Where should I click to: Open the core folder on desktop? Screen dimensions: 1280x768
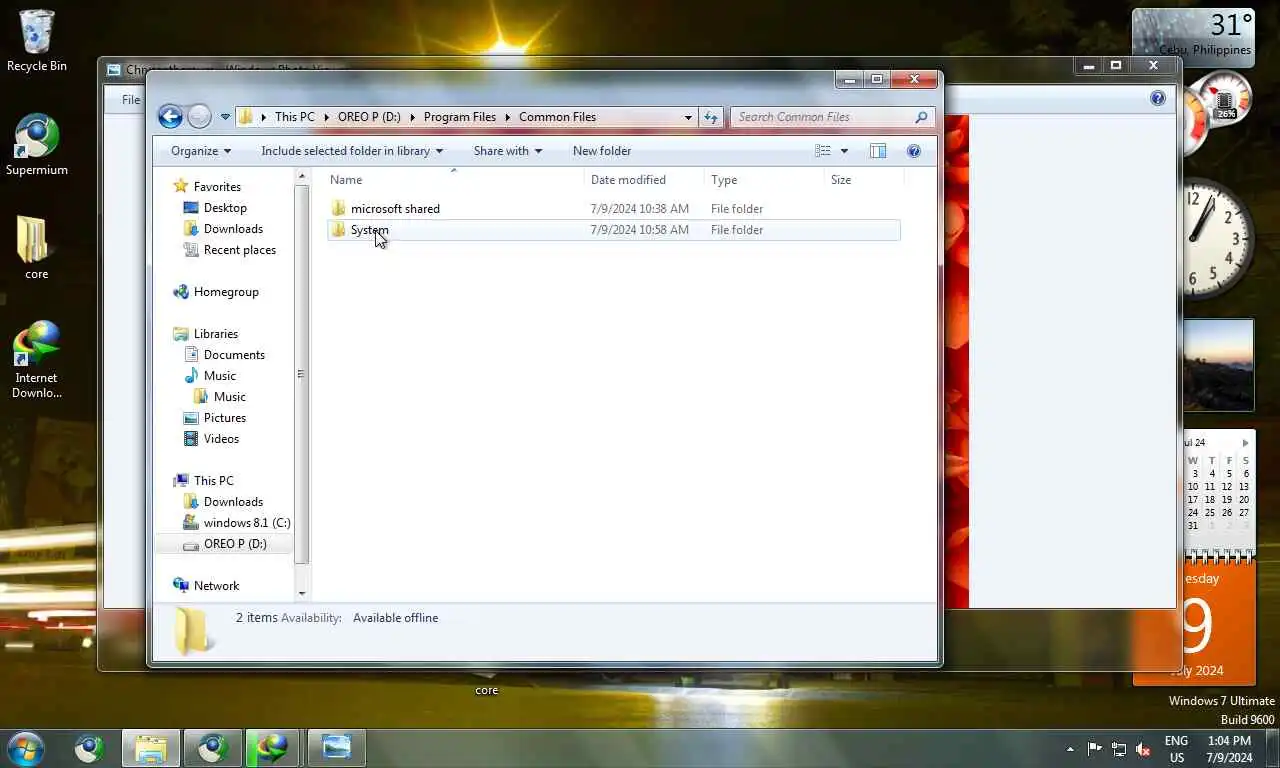coord(37,248)
